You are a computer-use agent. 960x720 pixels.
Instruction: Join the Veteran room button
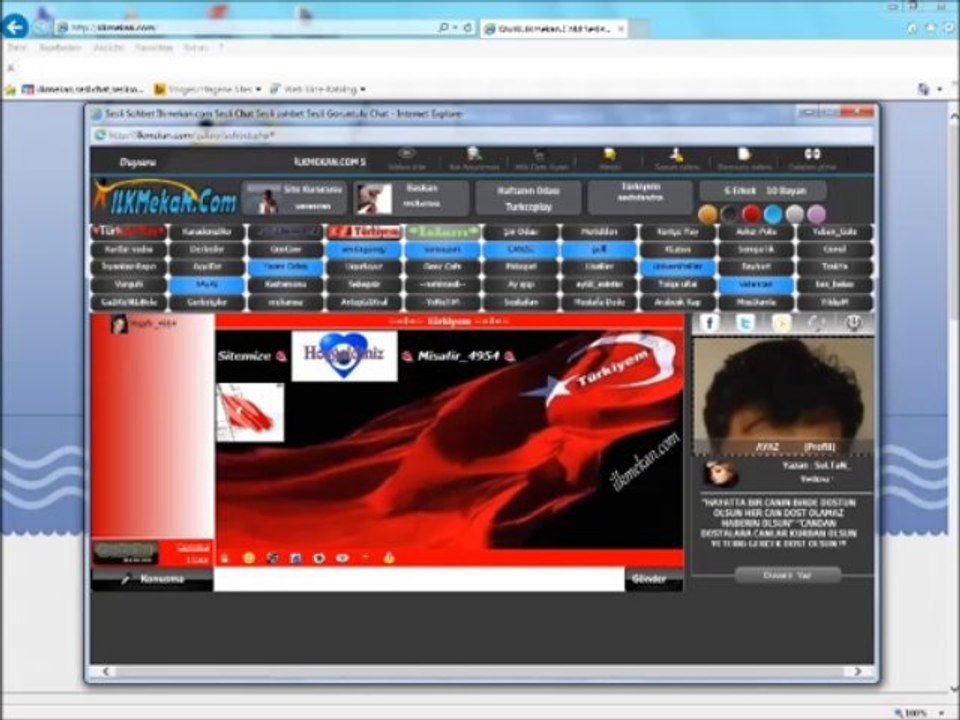[x=756, y=285]
